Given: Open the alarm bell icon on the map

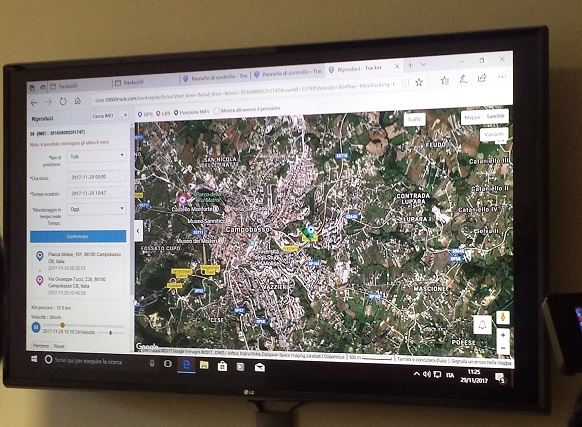Looking at the screenshot, I should 482,325.
